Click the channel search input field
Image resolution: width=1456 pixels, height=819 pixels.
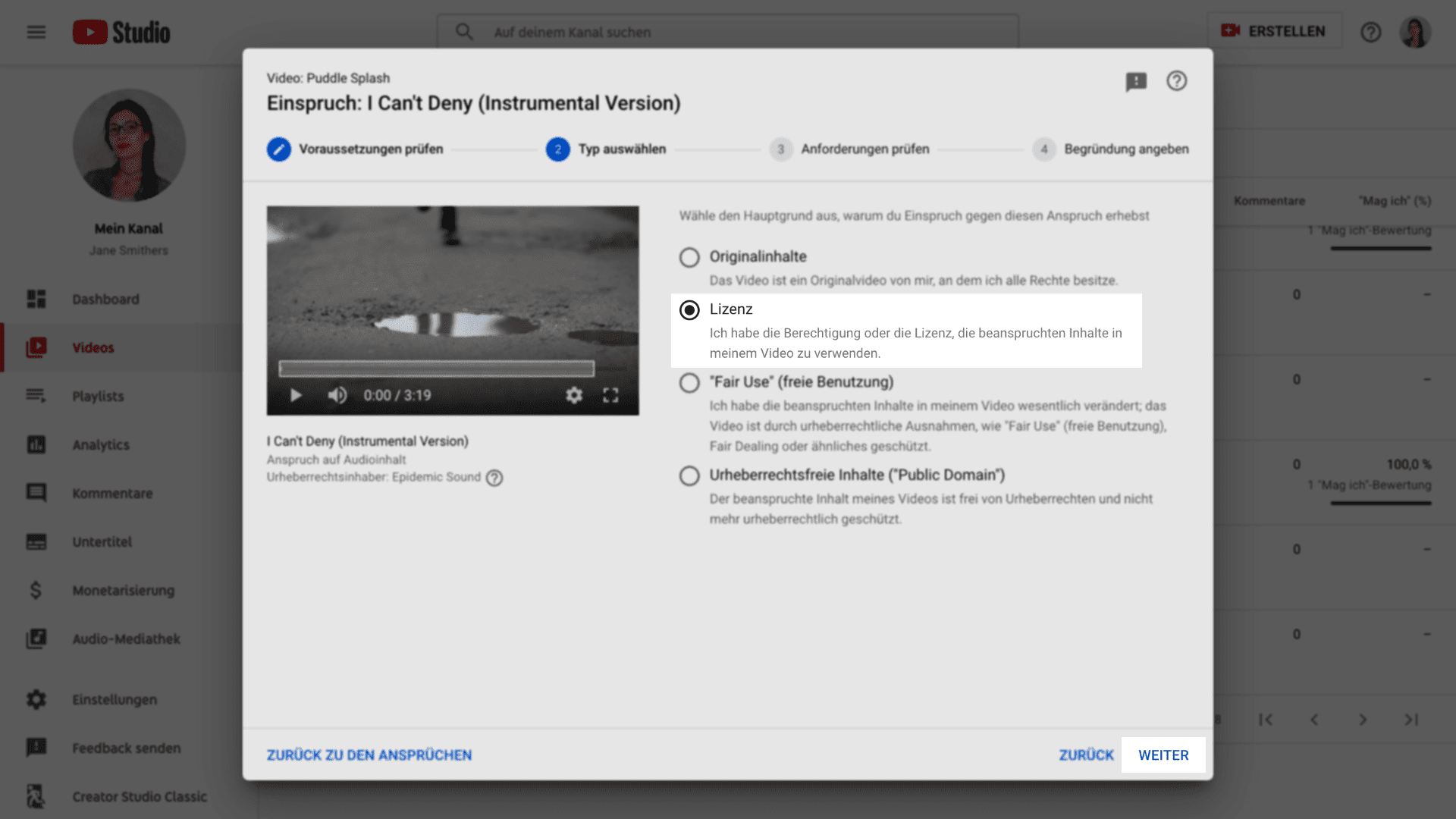click(x=728, y=32)
